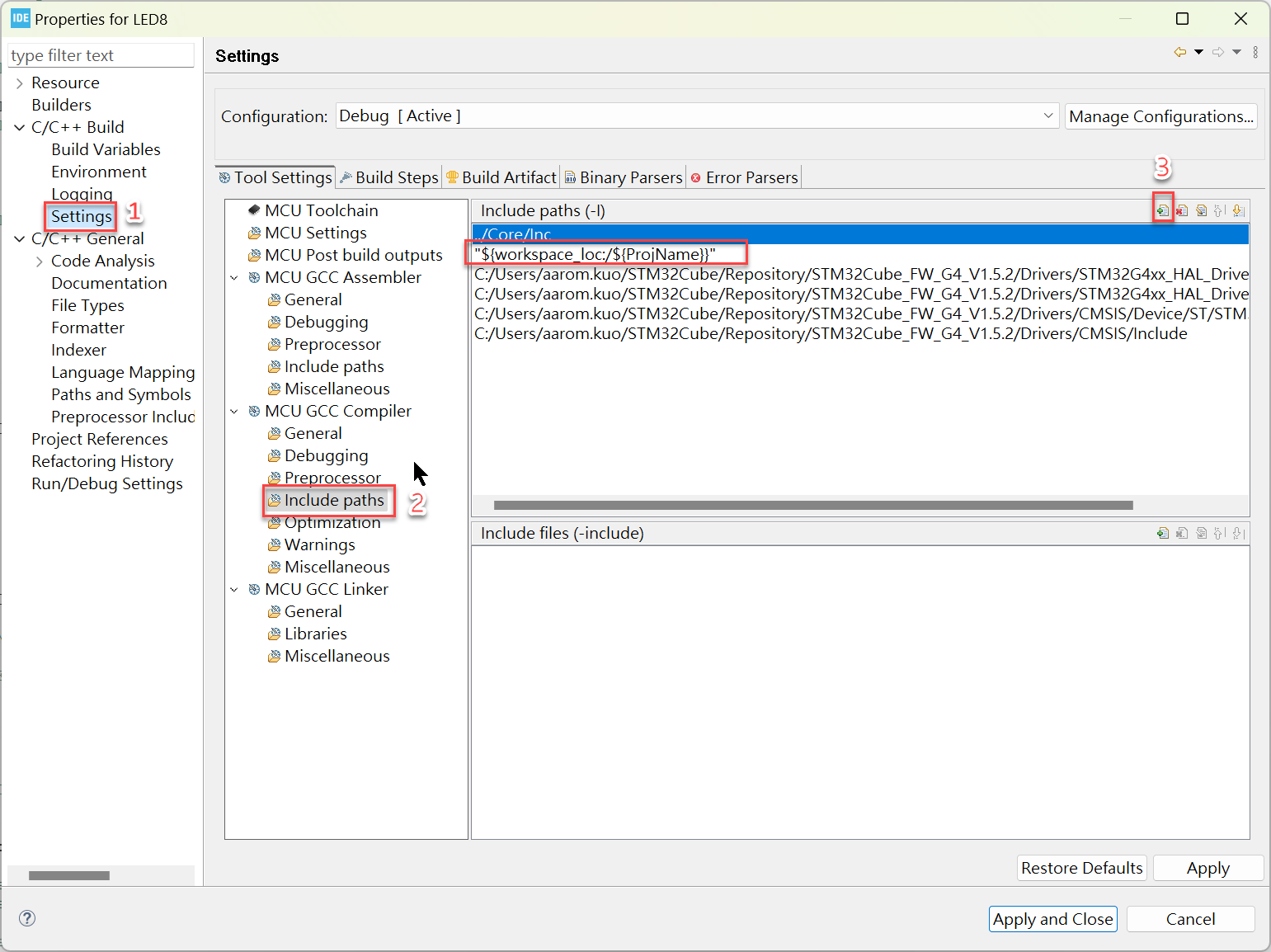The image size is (1271, 952).
Task: Click the Edit include path icon
Action: [1201, 210]
